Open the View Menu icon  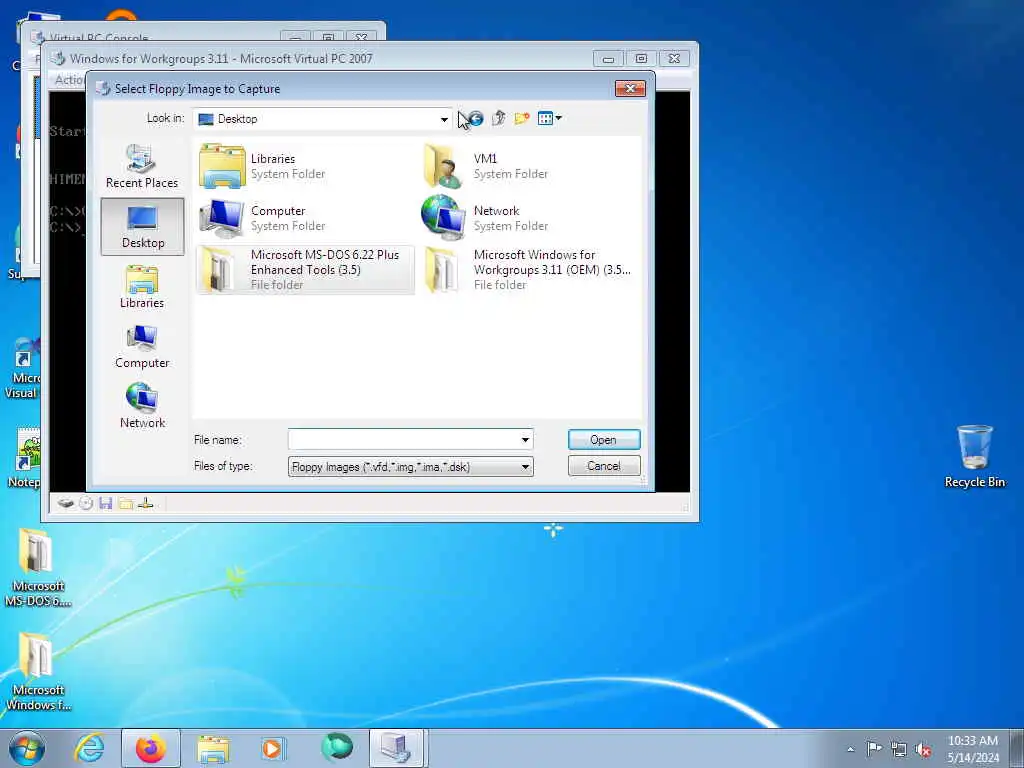545,118
